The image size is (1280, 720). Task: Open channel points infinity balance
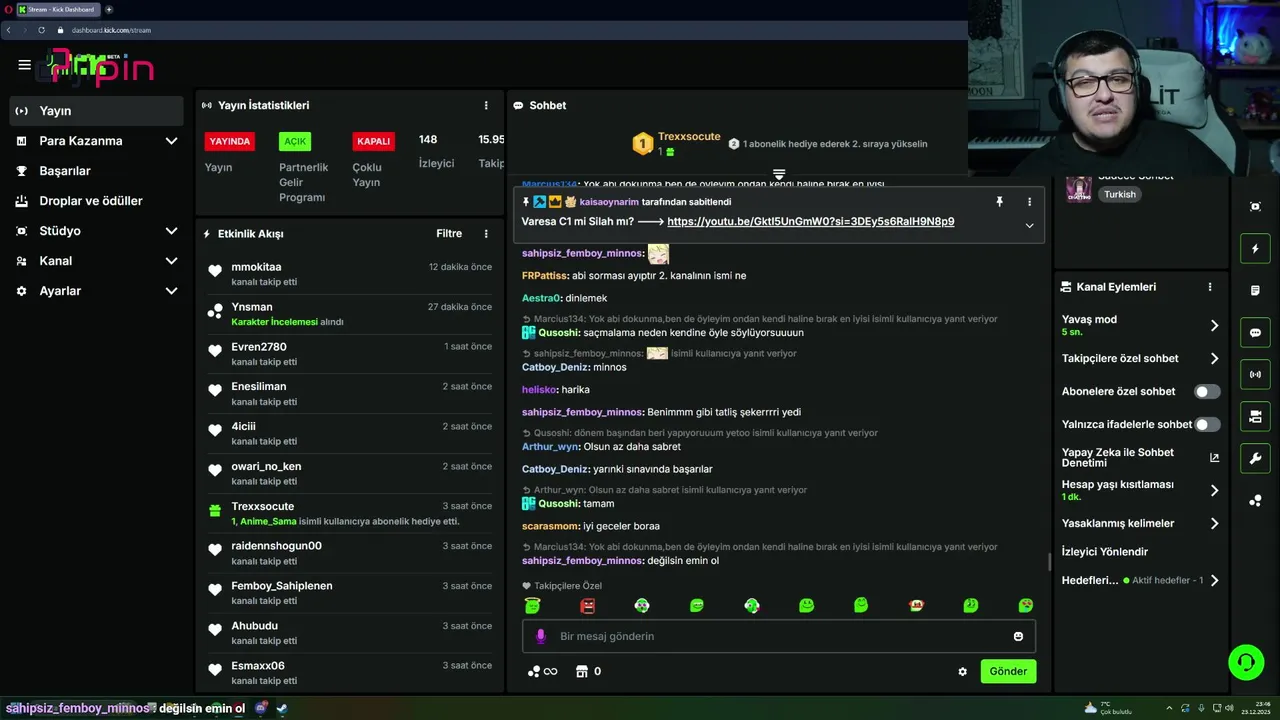tap(543, 672)
